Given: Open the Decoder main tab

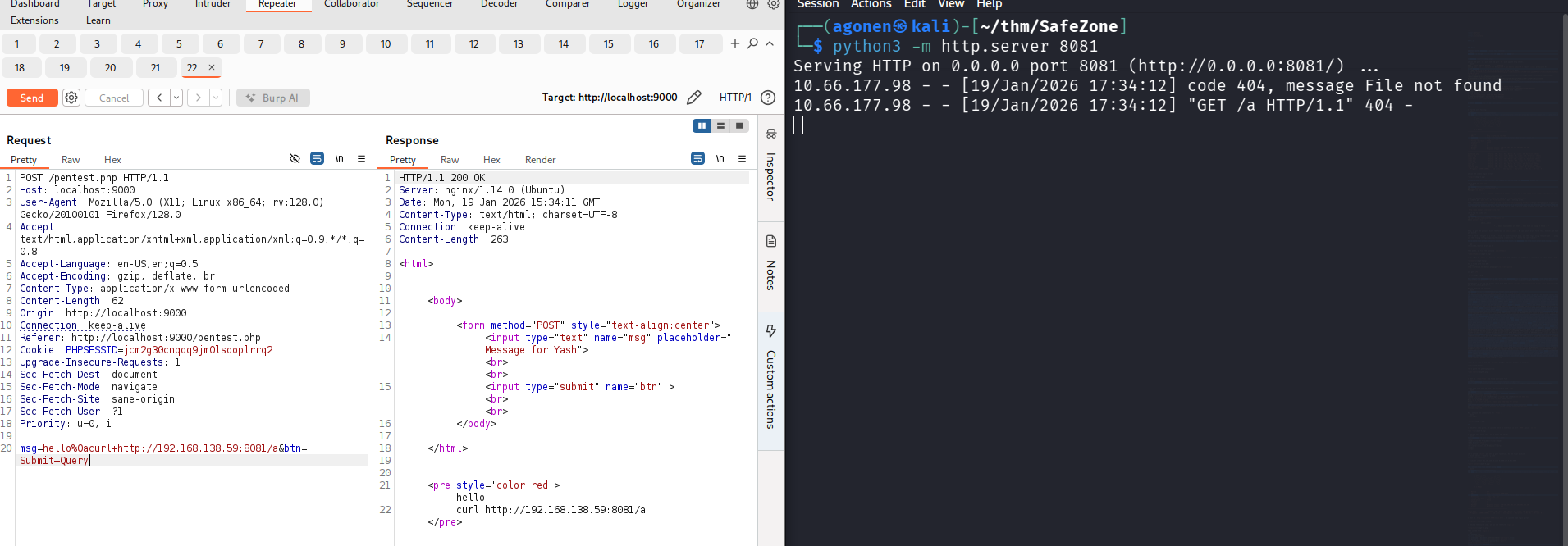Looking at the screenshot, I should point(500,4).
